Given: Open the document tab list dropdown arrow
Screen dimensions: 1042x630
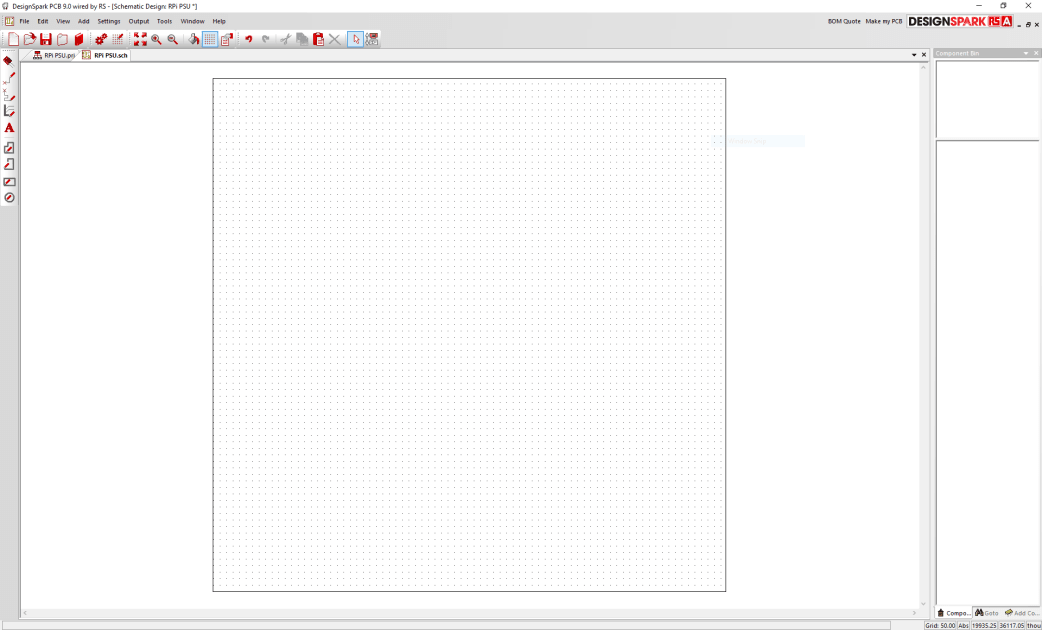Looking at the screenshot, I should 914,55.
